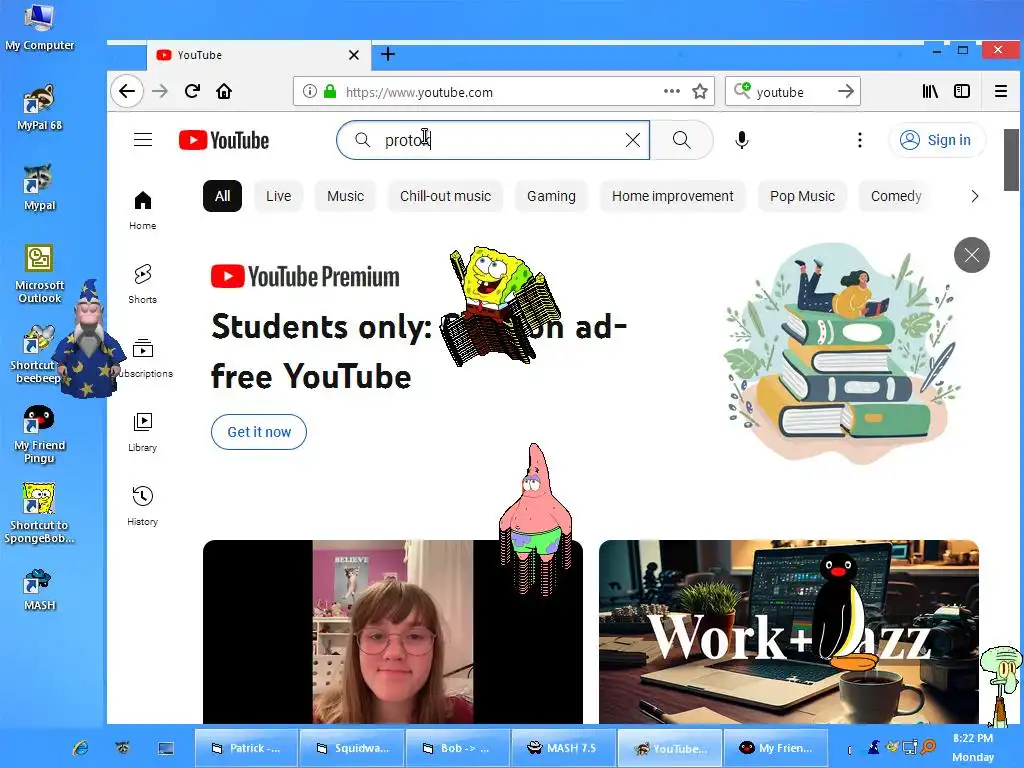Click the YouTube search magnifier button
The image size is (1024, 768).
pos(682,140)
